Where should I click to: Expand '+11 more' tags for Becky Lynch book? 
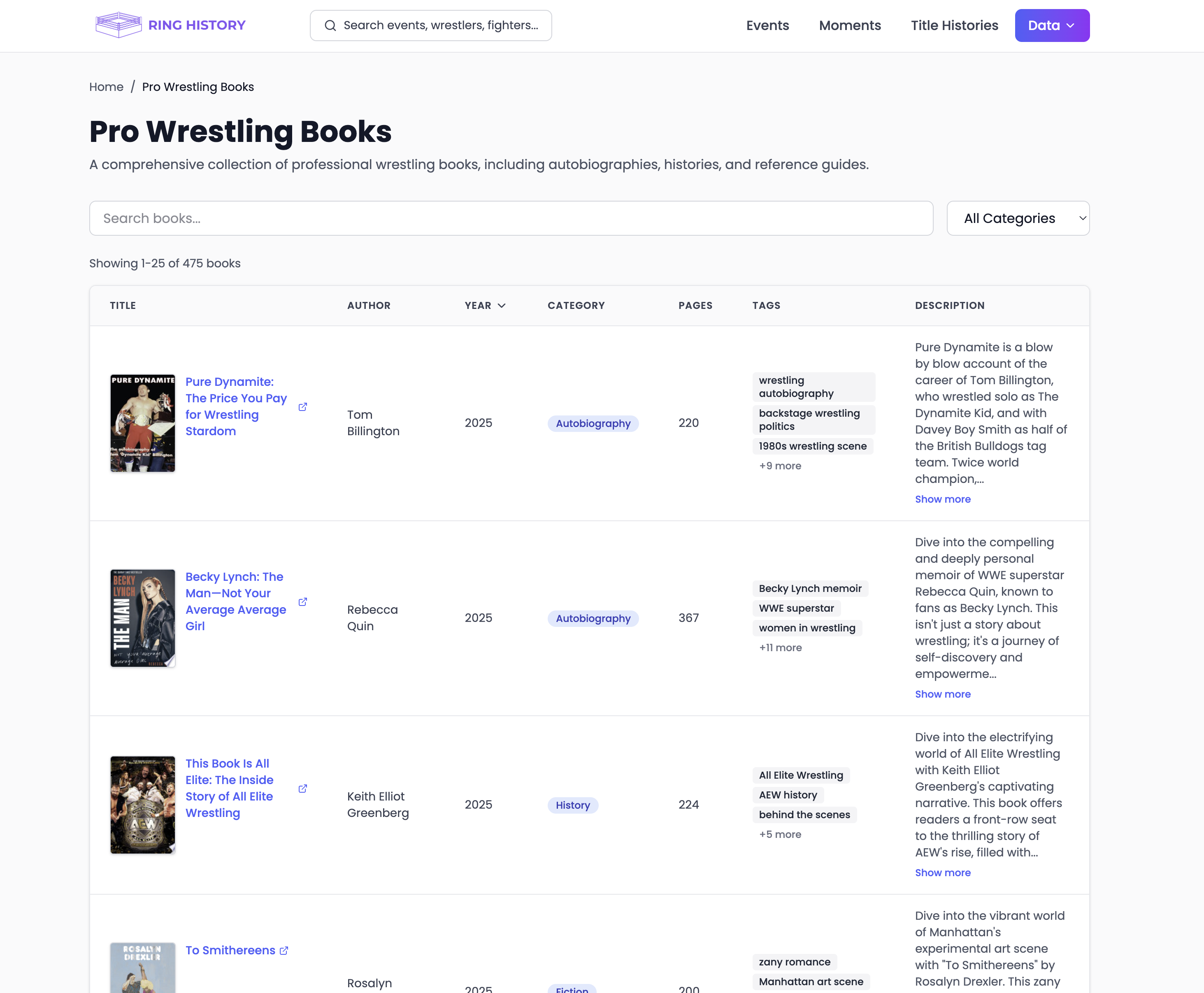(x=780, y=647)
